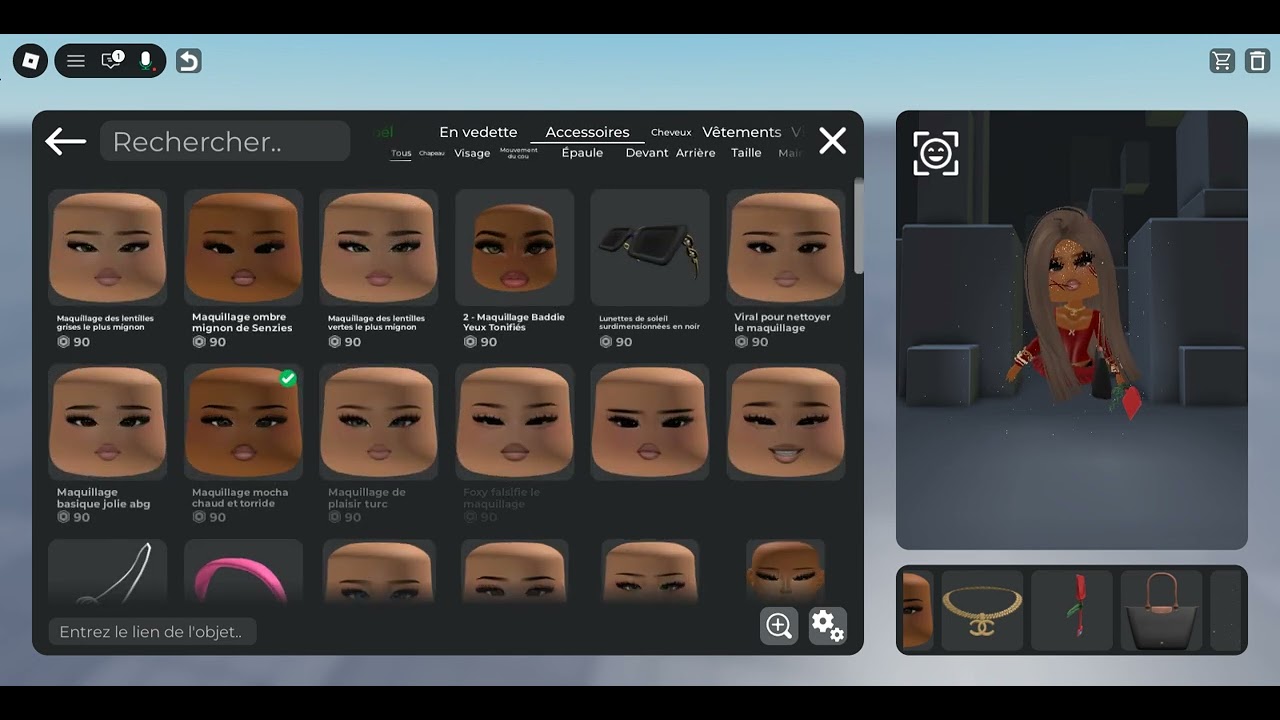Screen dimensions: 1280x720
Task: Select the Taille subcategory
Action: [x=746, y=153]
